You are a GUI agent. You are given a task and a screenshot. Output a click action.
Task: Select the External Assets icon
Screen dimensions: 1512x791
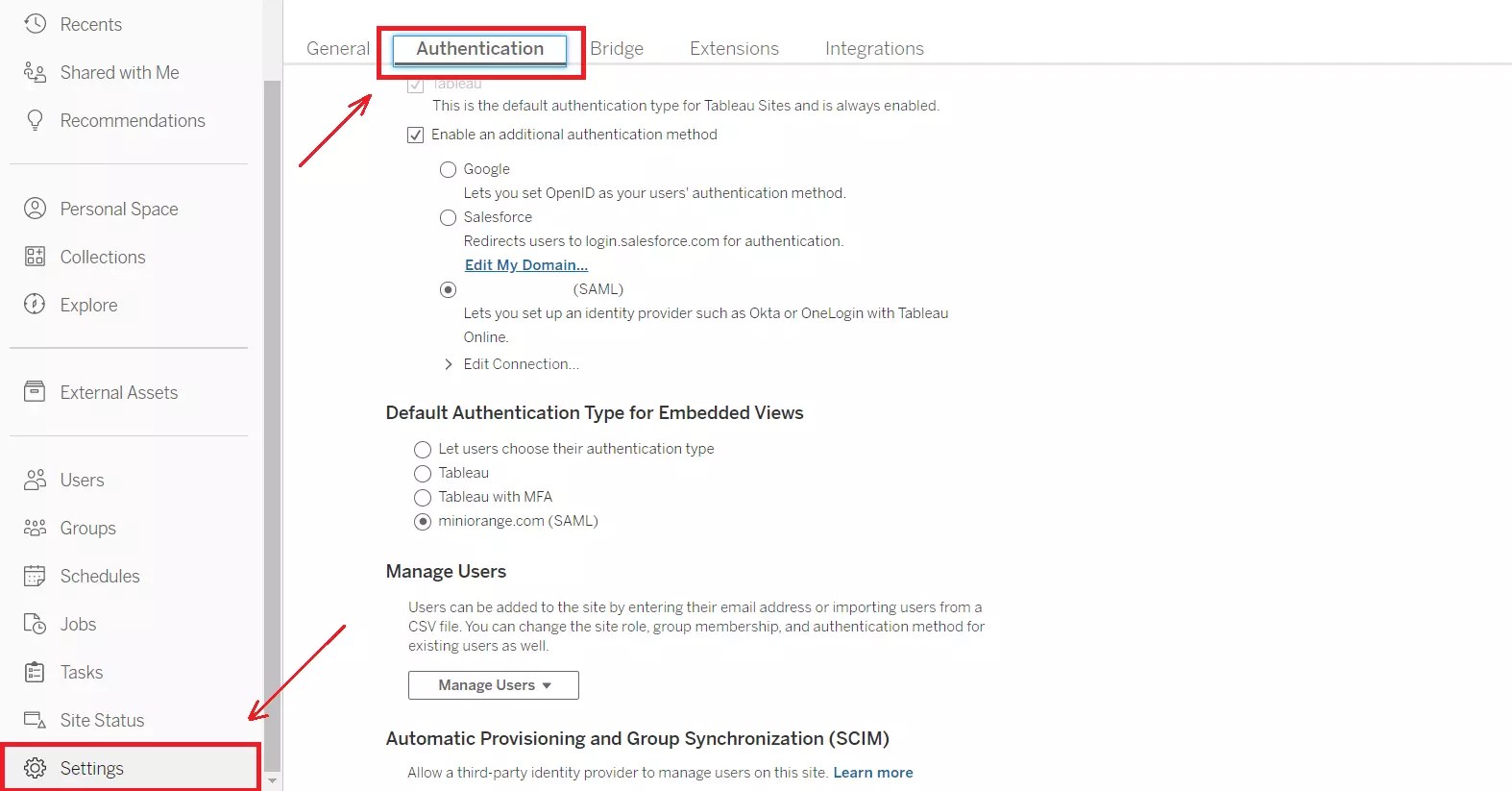35,392
